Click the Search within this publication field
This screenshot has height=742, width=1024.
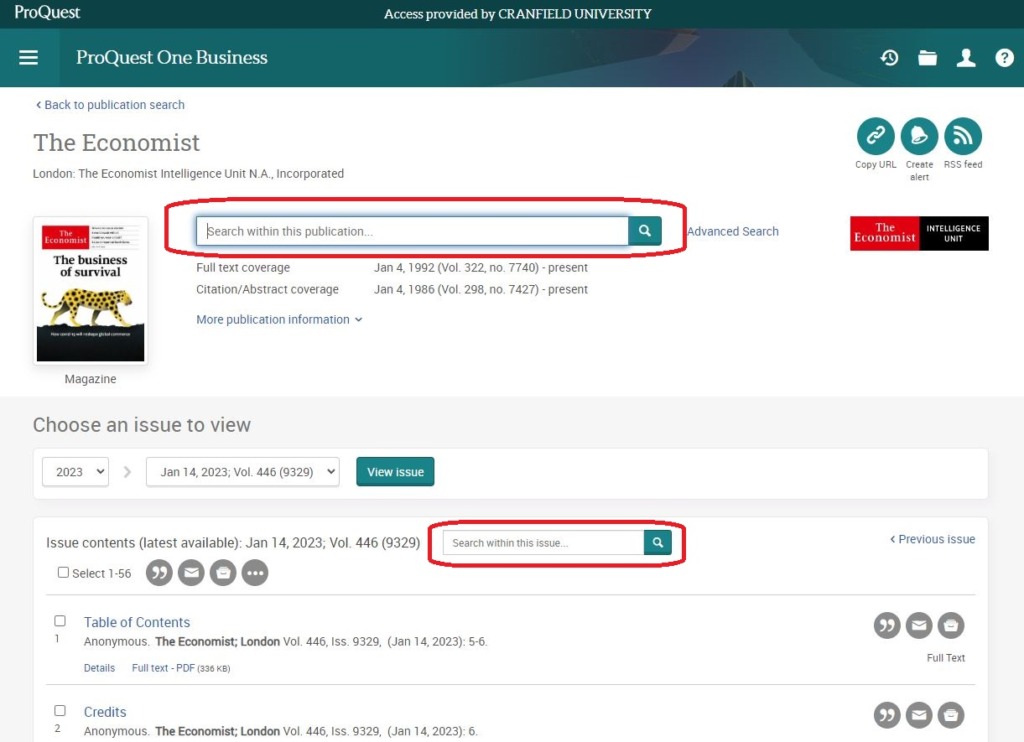[412, 231]
